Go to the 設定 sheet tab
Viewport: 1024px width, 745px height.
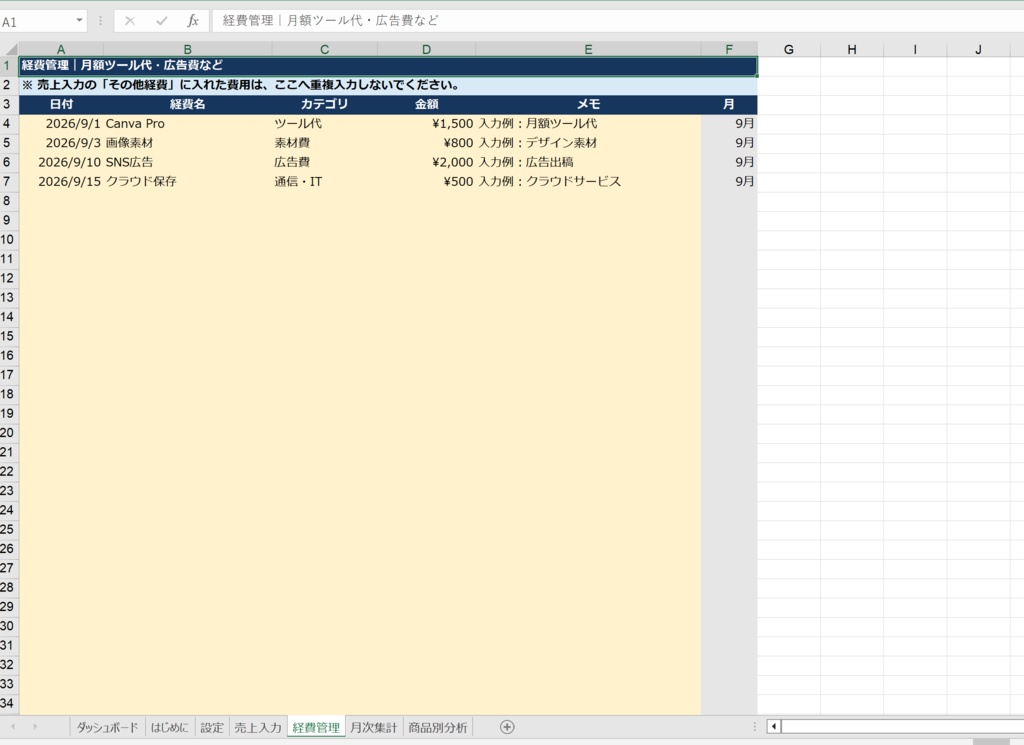pos(212,727)
